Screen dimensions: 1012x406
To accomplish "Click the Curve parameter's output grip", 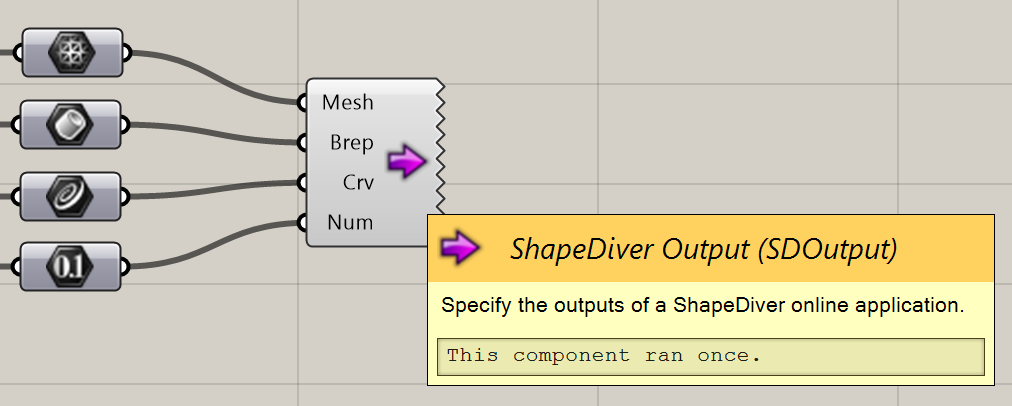I will click(x=126, y=196).
